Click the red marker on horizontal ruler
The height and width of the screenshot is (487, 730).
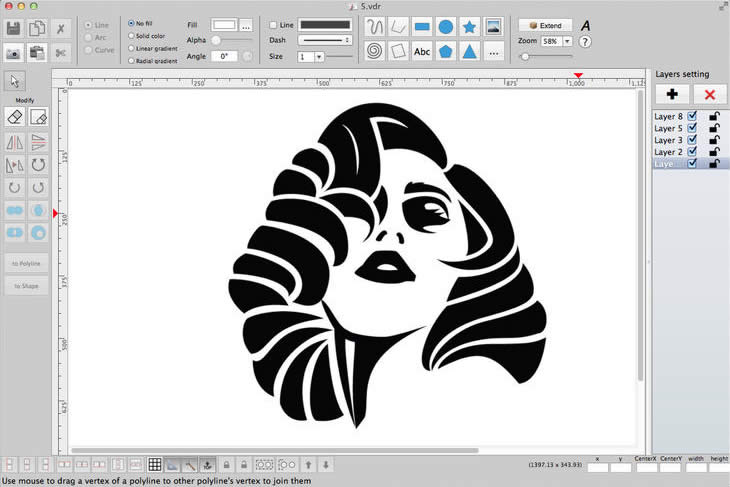pos(578,75)
